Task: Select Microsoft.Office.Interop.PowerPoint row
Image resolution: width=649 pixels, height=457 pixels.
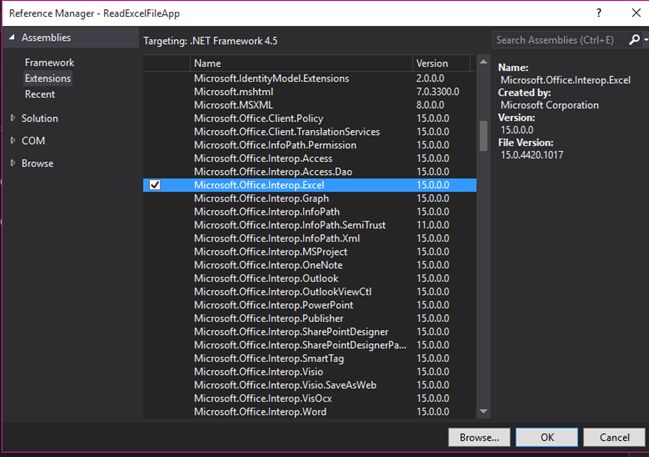Action: pos(310,305)
